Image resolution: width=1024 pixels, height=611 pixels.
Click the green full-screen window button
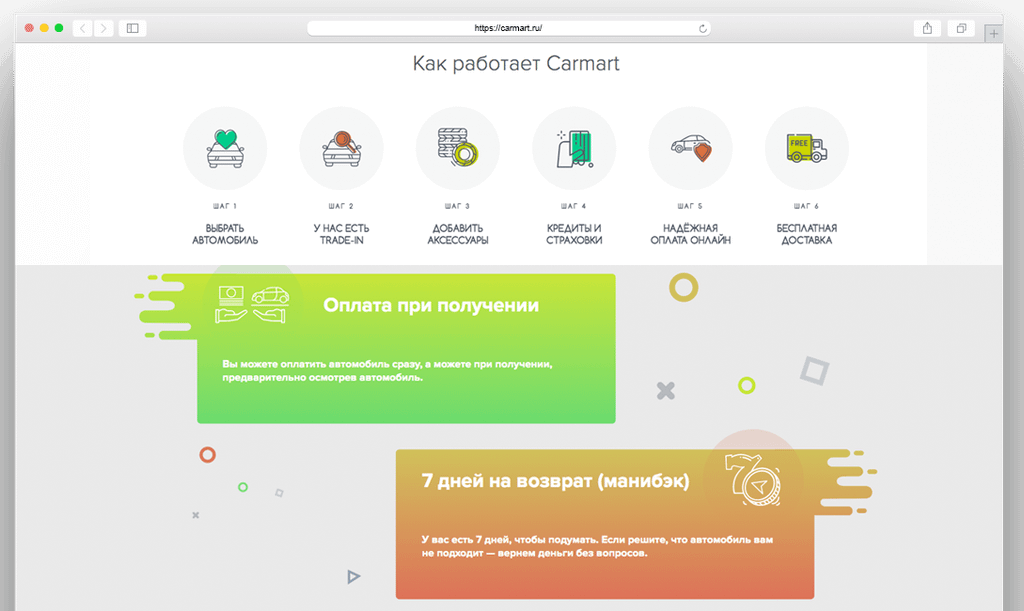59,28
